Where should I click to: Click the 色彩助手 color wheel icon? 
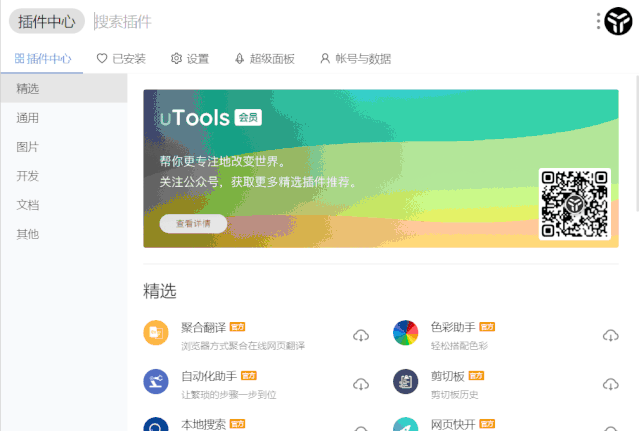[405, 333]
